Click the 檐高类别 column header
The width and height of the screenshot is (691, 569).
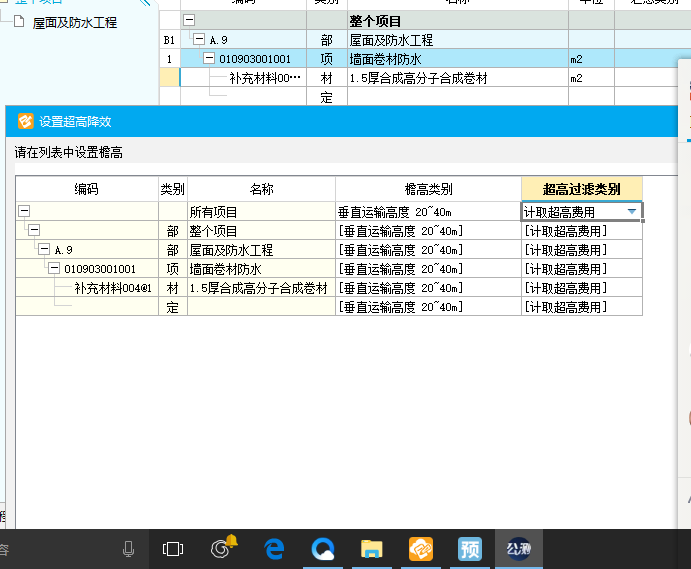click(428, 190)
